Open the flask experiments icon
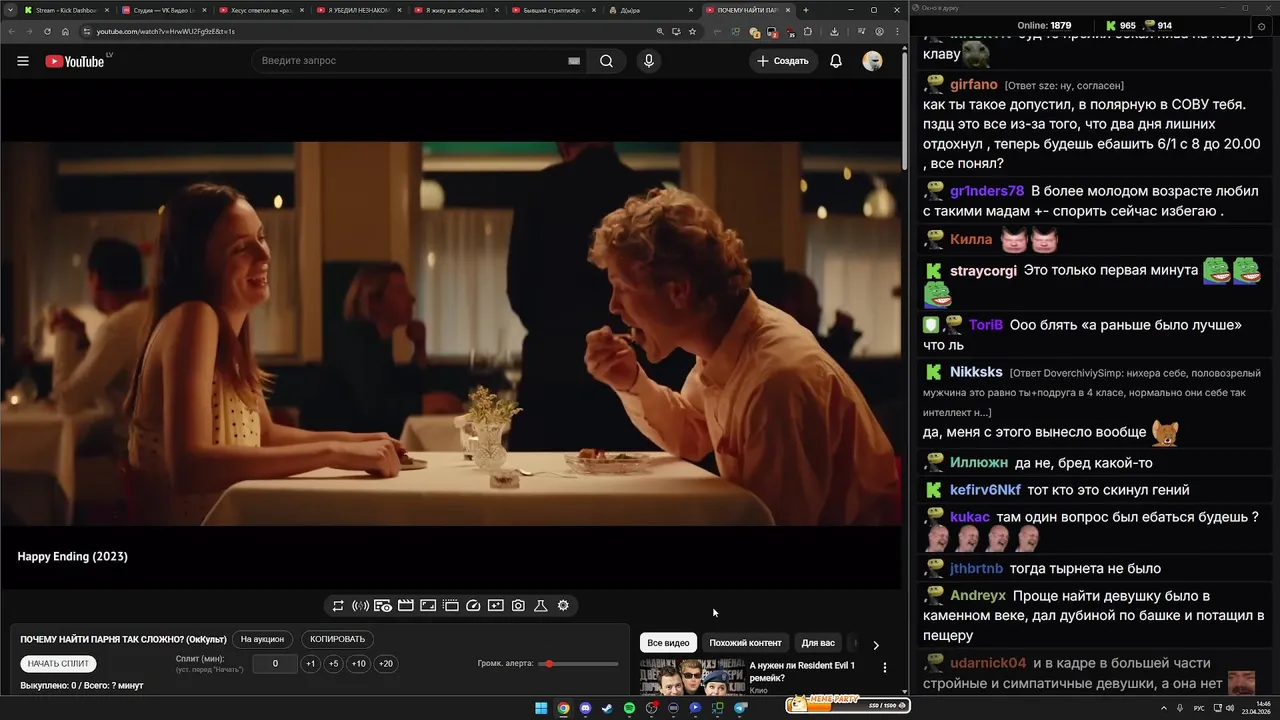 540,605
